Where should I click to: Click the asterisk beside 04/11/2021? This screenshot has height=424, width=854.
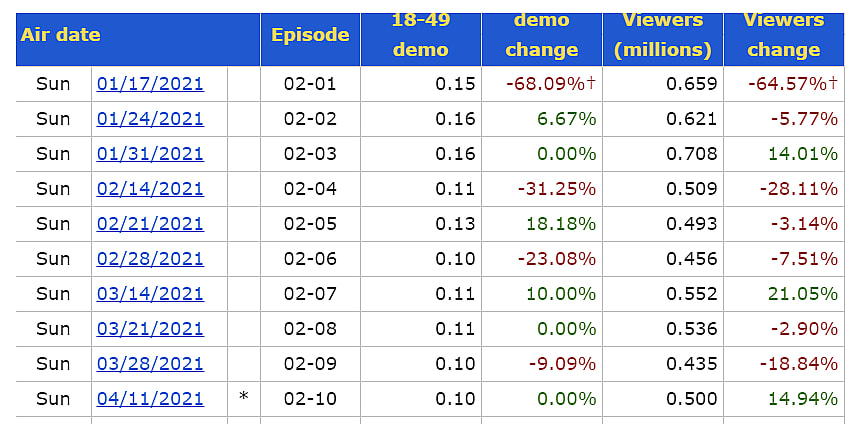(x=243, y=399)
